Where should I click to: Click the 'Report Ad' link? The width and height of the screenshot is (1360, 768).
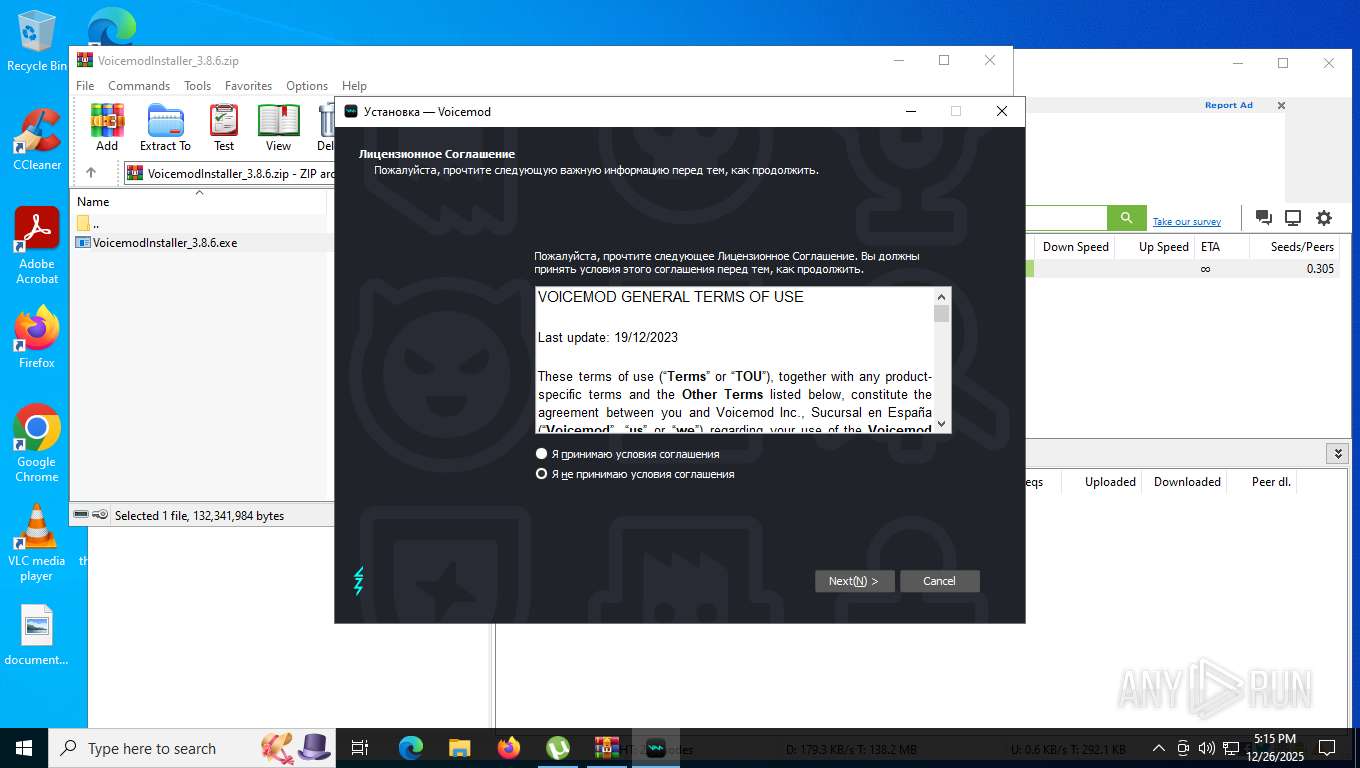coord(1228,105)
